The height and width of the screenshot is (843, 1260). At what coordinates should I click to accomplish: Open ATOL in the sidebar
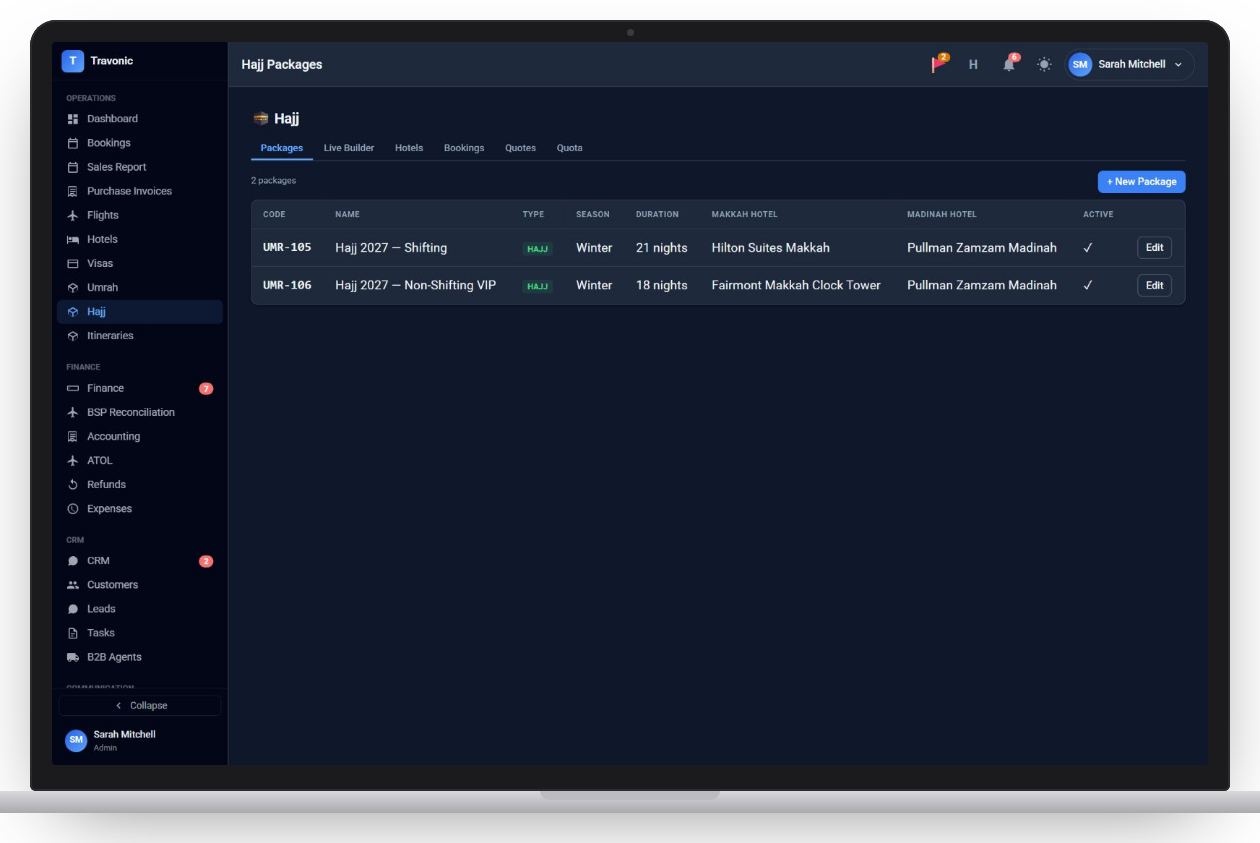point(140,460)
